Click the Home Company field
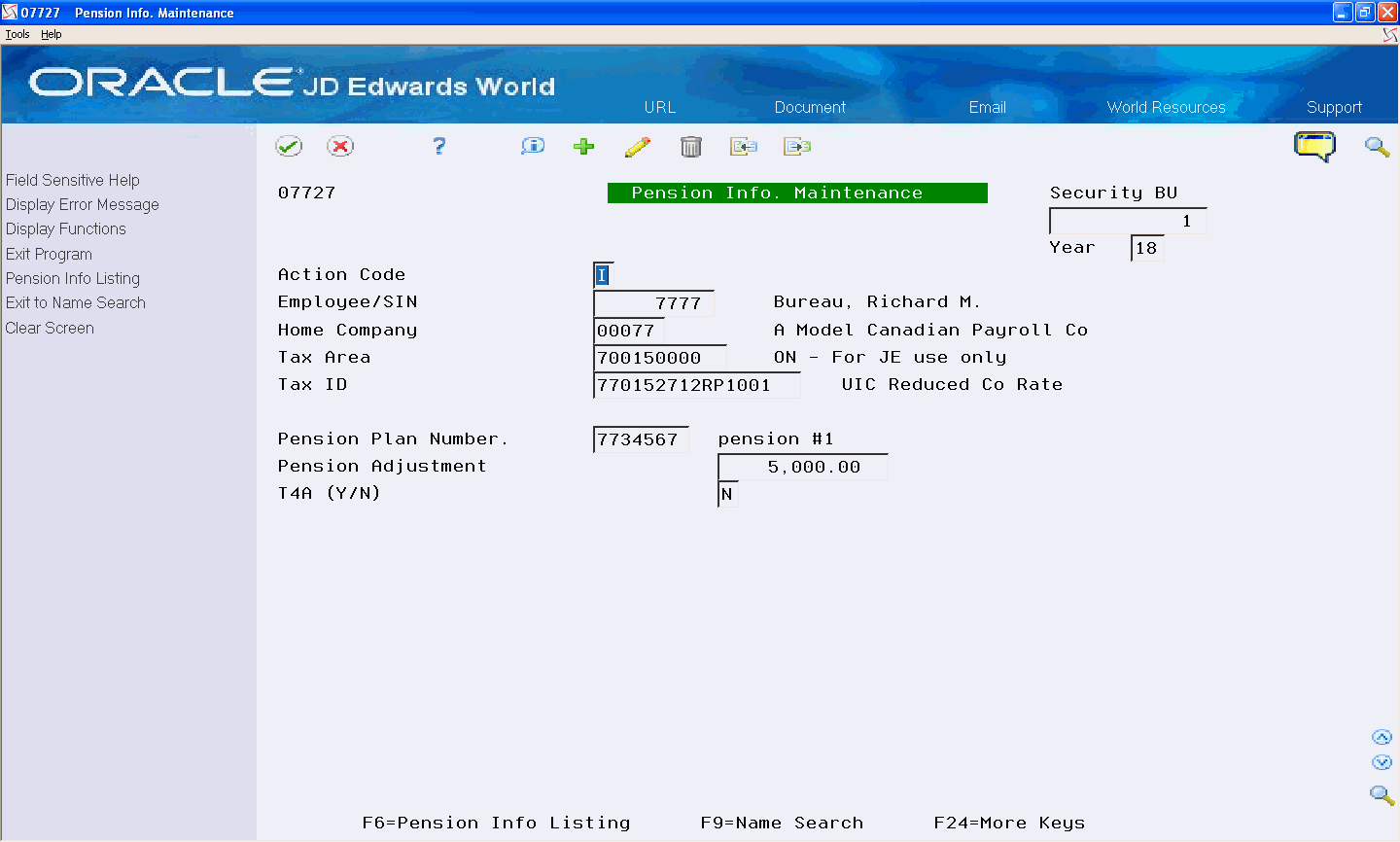This screenshot has height=842, width=1400. pos(629,331)
